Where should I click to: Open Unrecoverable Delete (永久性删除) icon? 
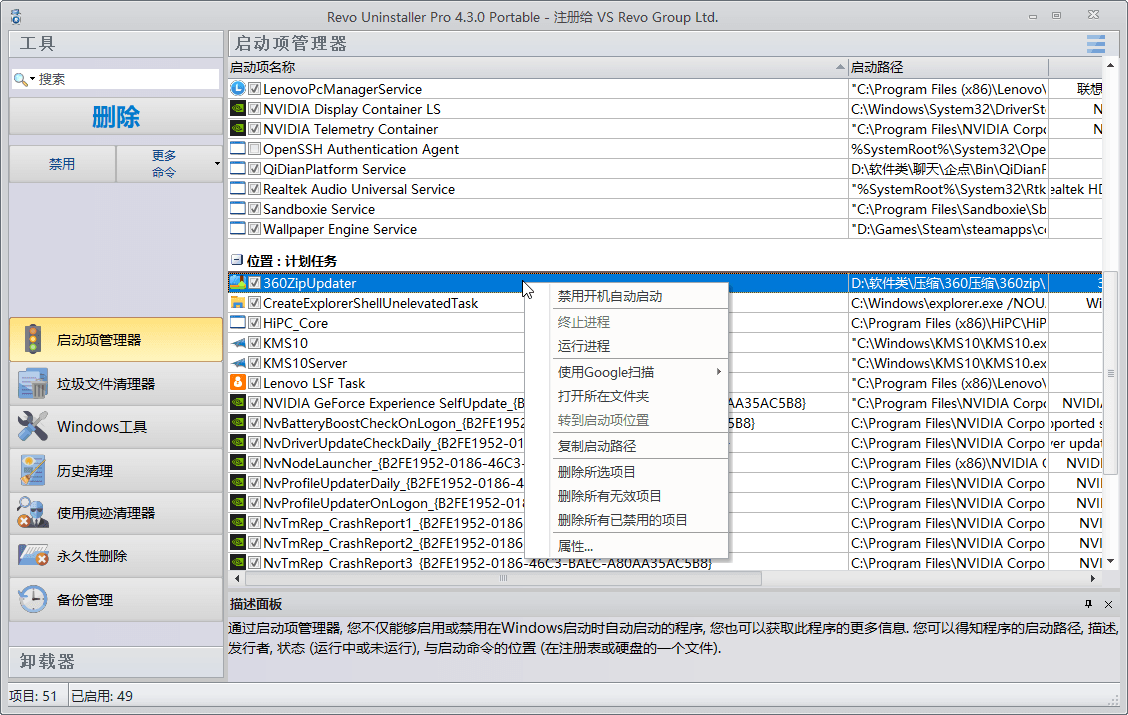(33, 556)
